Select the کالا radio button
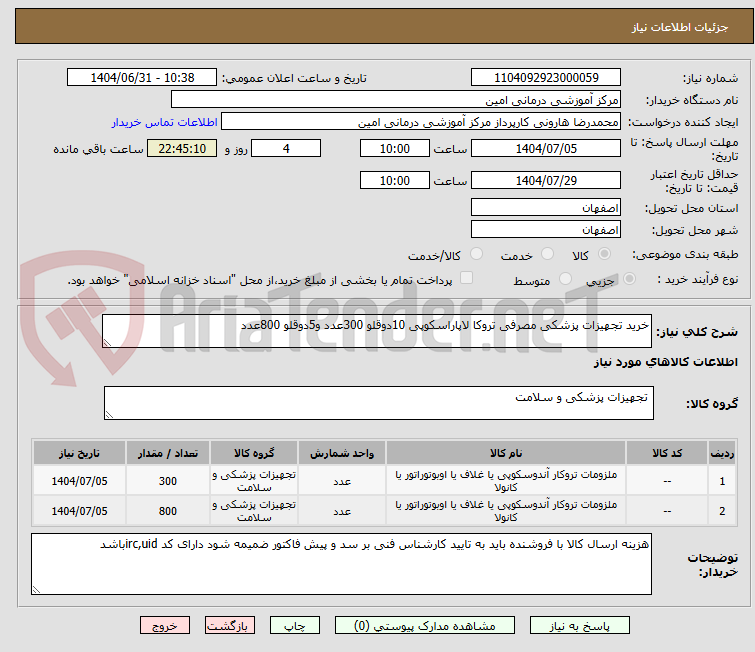The width and height of the screenshot is (755, 652). [604, 254]
